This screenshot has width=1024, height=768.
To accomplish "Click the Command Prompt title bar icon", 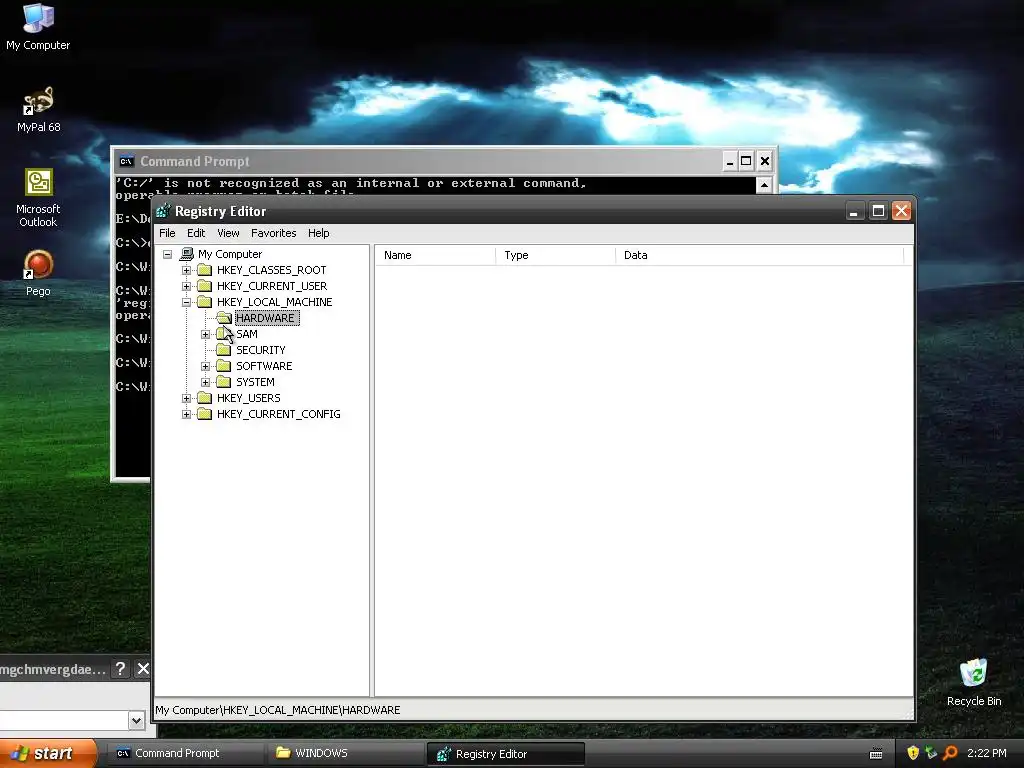I will pyautogui.click(x=127, y=161).
